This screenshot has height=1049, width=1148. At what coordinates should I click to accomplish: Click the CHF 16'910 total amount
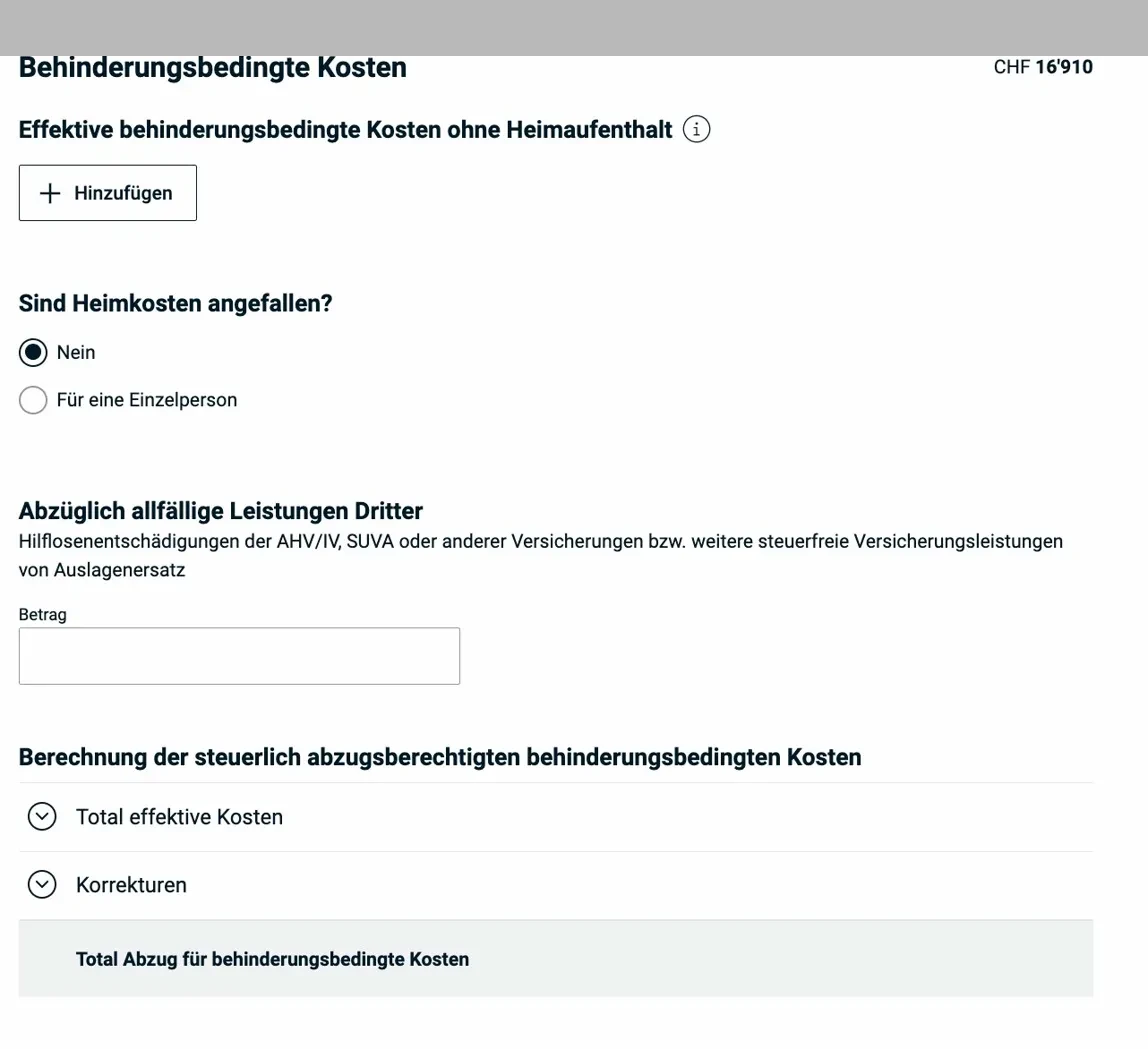[1044, 66]
